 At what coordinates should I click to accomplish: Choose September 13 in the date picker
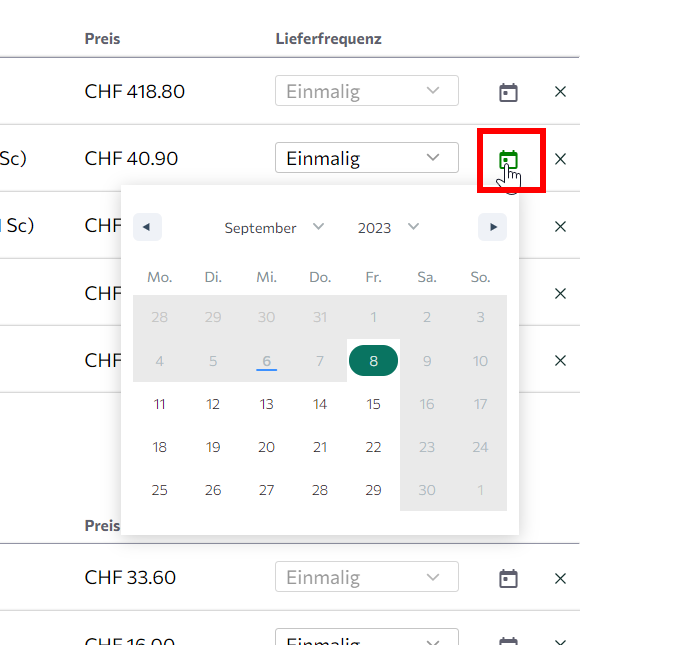click(x=266, y=404)
